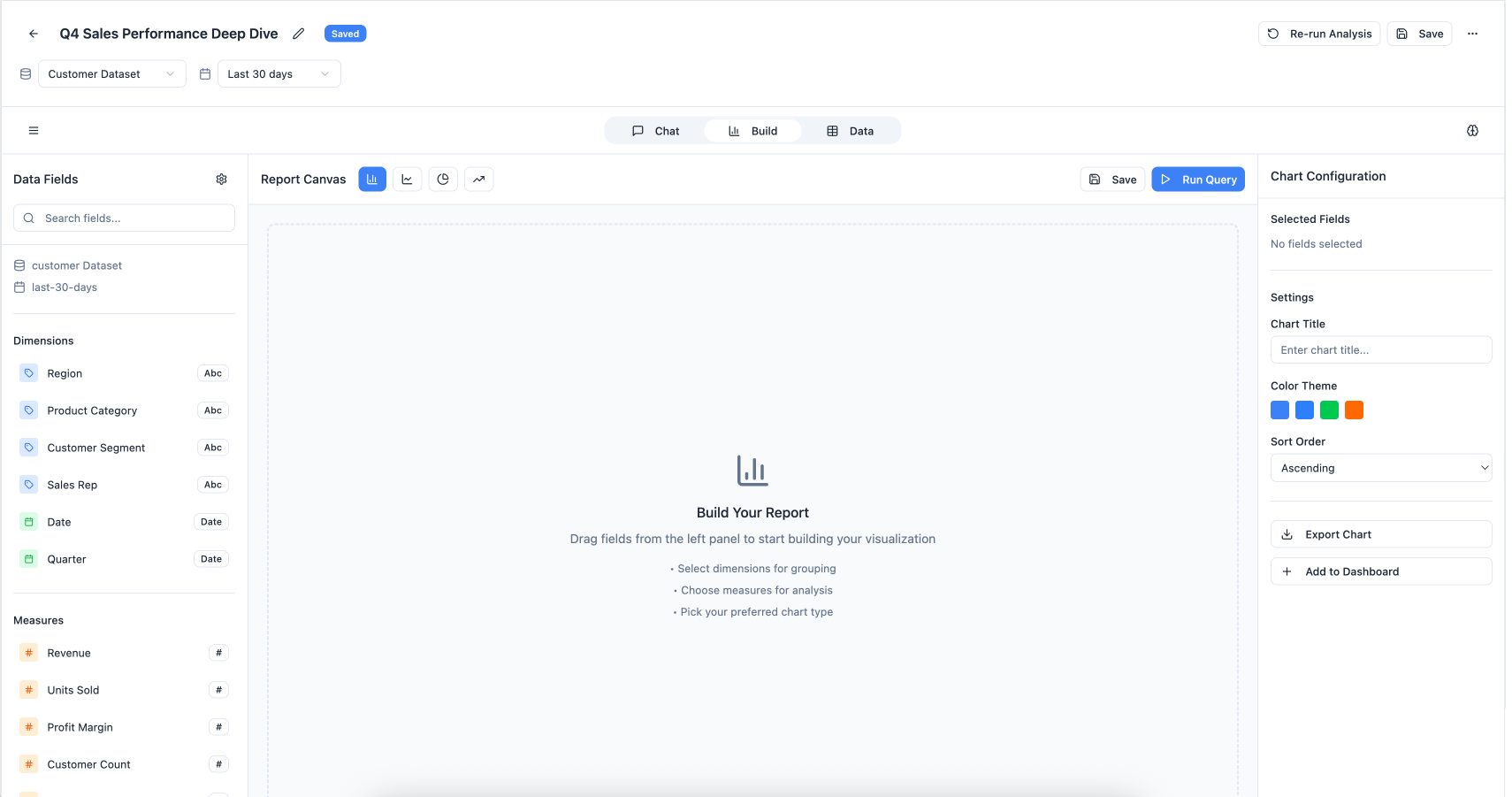This screenshot has width=1512, height=797.
Task: Click the Re-run Analysis button
Action: [x=1318, y=34]
